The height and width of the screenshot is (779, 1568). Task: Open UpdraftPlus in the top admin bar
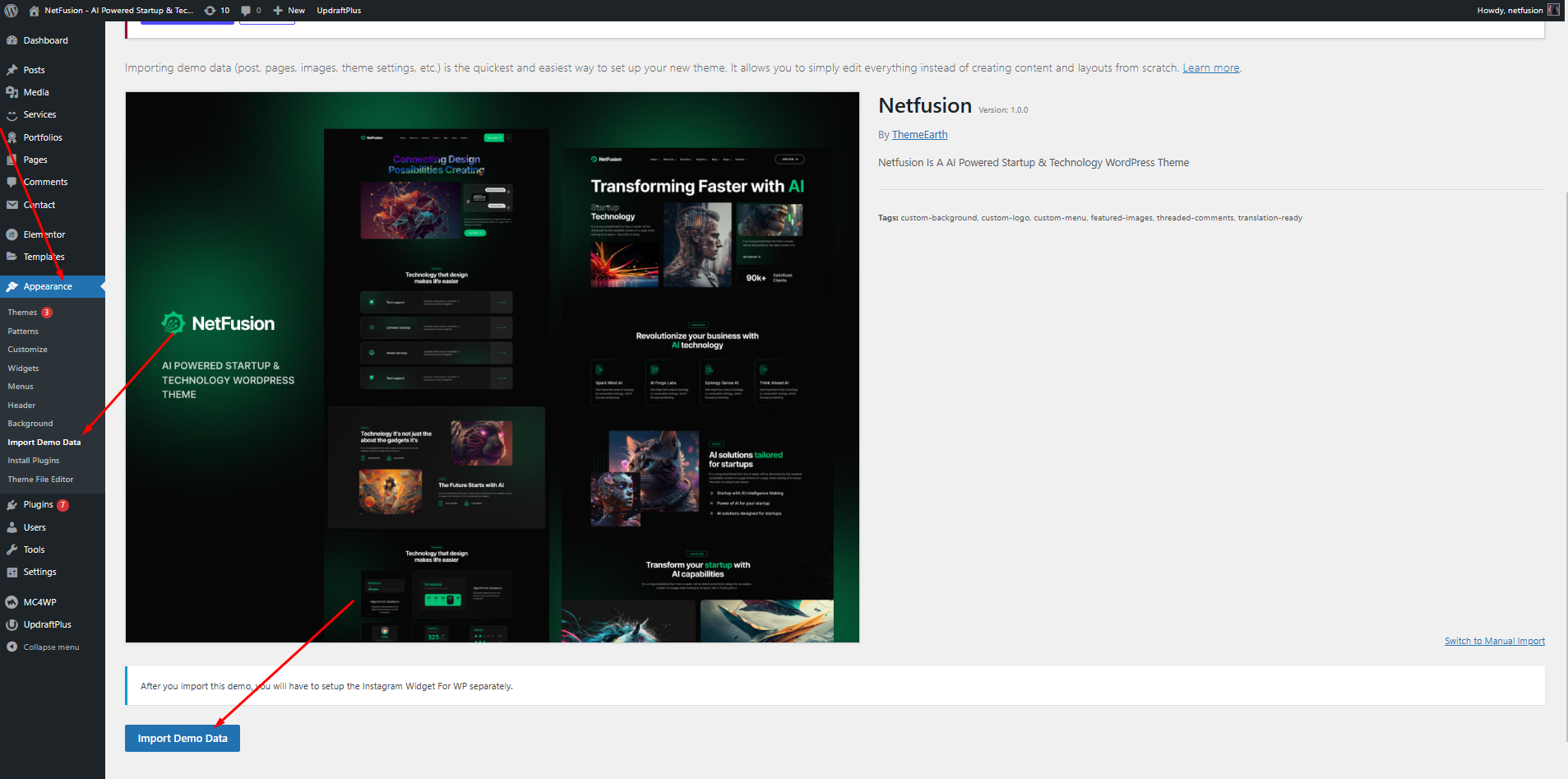tap(339, 11)
